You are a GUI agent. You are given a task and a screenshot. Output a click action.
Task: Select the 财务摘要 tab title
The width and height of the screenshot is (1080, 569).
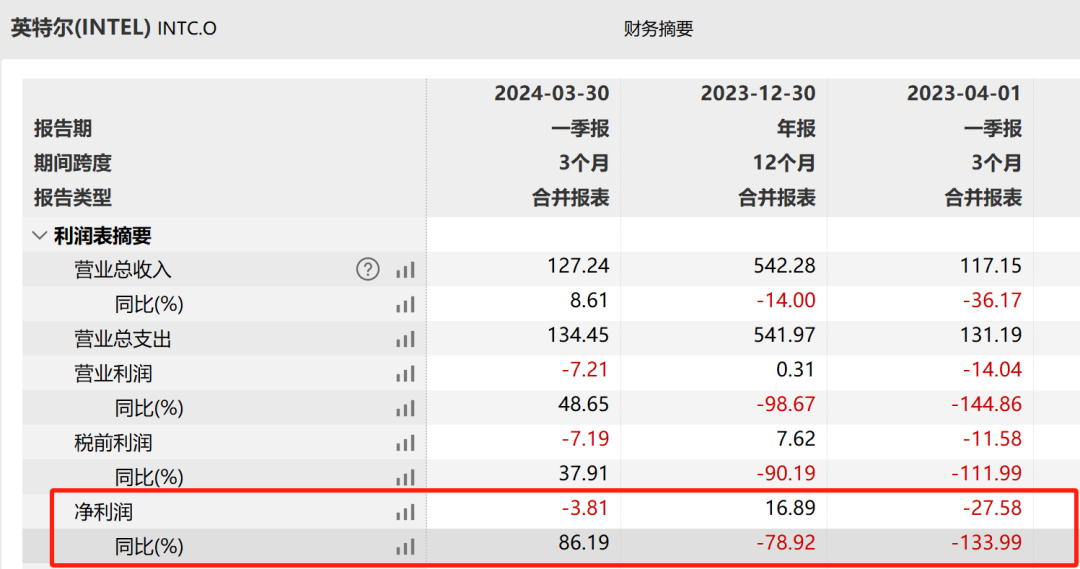tap(658, 29)
